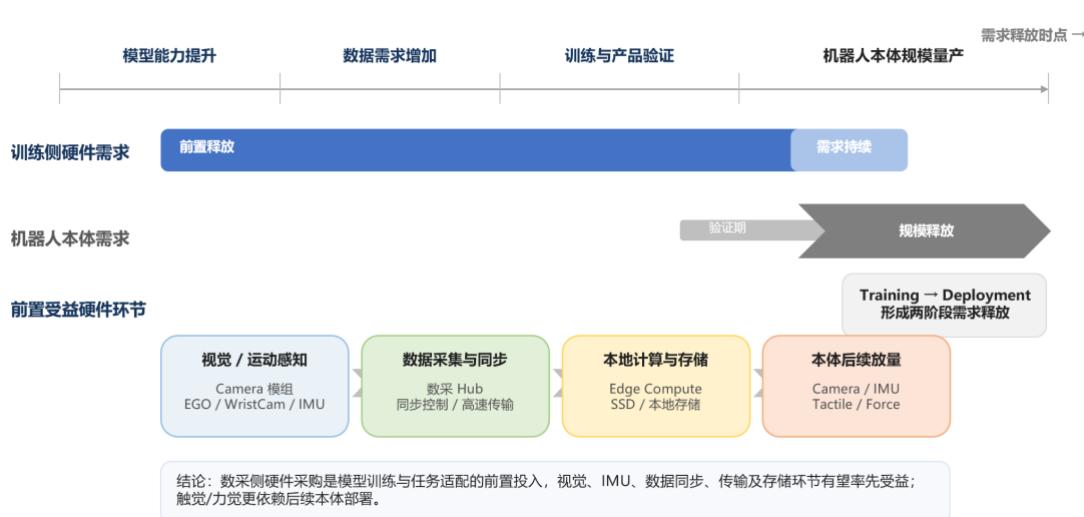Select the 本体后续放量 card title

[x=856, y=360]
